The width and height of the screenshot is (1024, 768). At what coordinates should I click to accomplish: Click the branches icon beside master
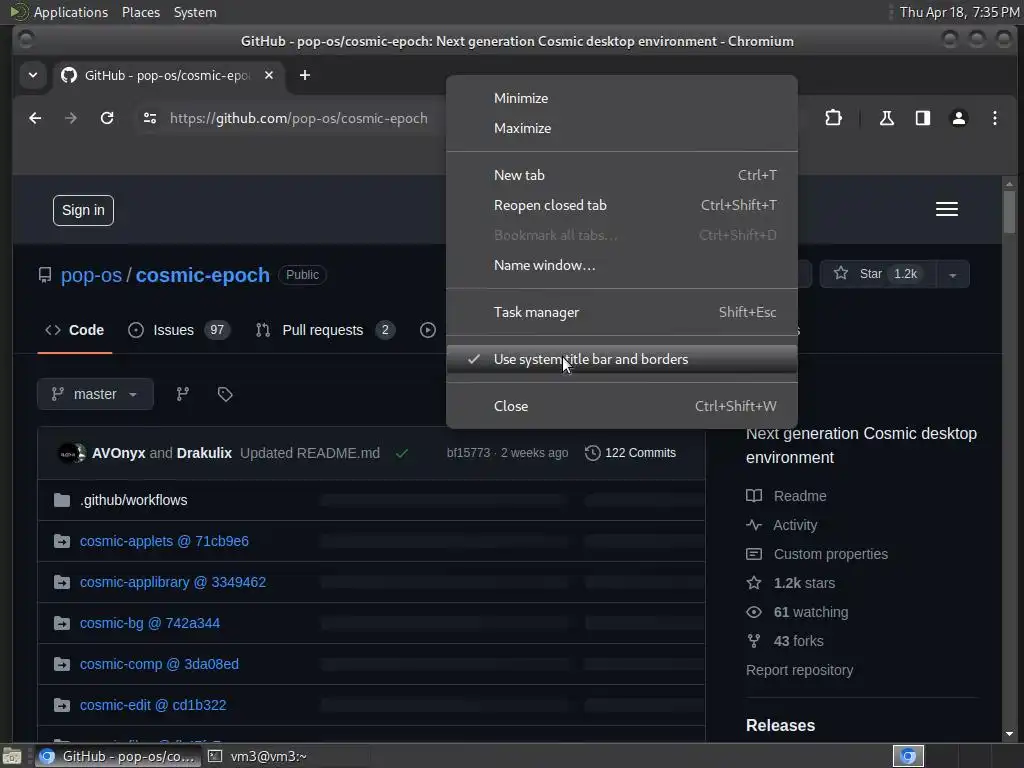[x=183, y=394]
